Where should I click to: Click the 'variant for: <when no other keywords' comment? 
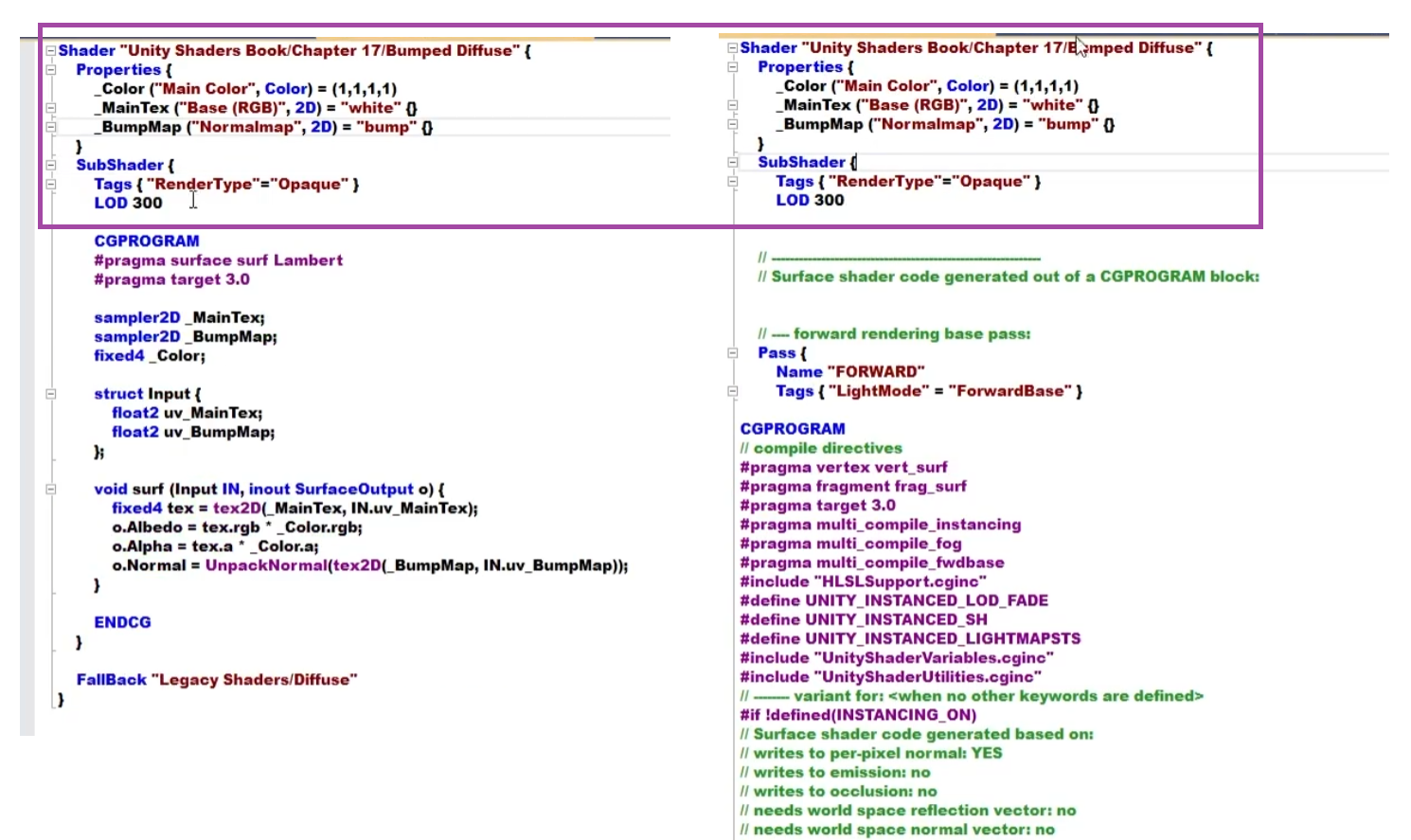tap(972, 696)
